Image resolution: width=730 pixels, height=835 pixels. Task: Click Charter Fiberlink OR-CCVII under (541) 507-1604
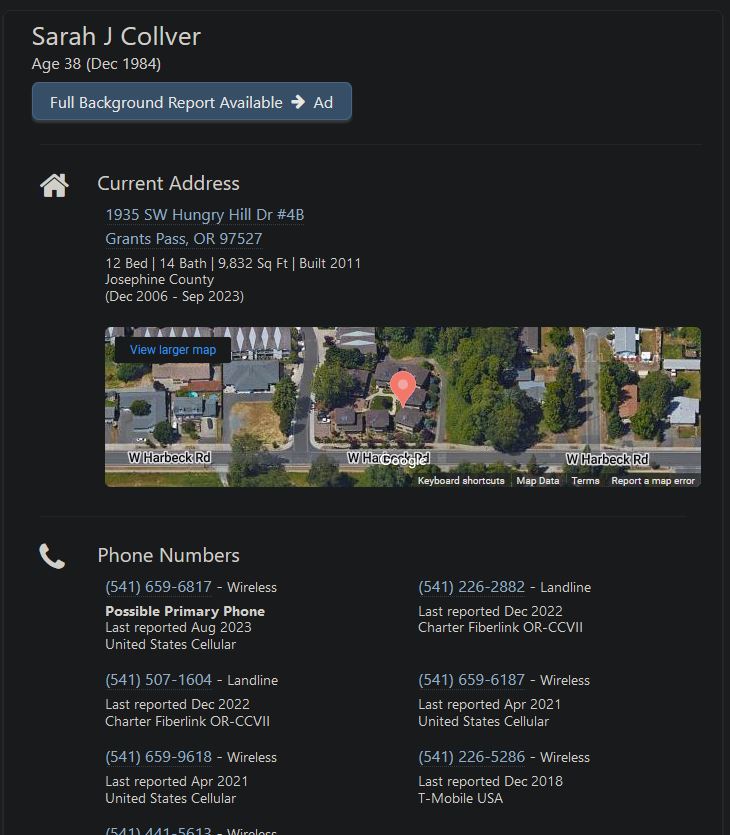(x=187, y=721)
